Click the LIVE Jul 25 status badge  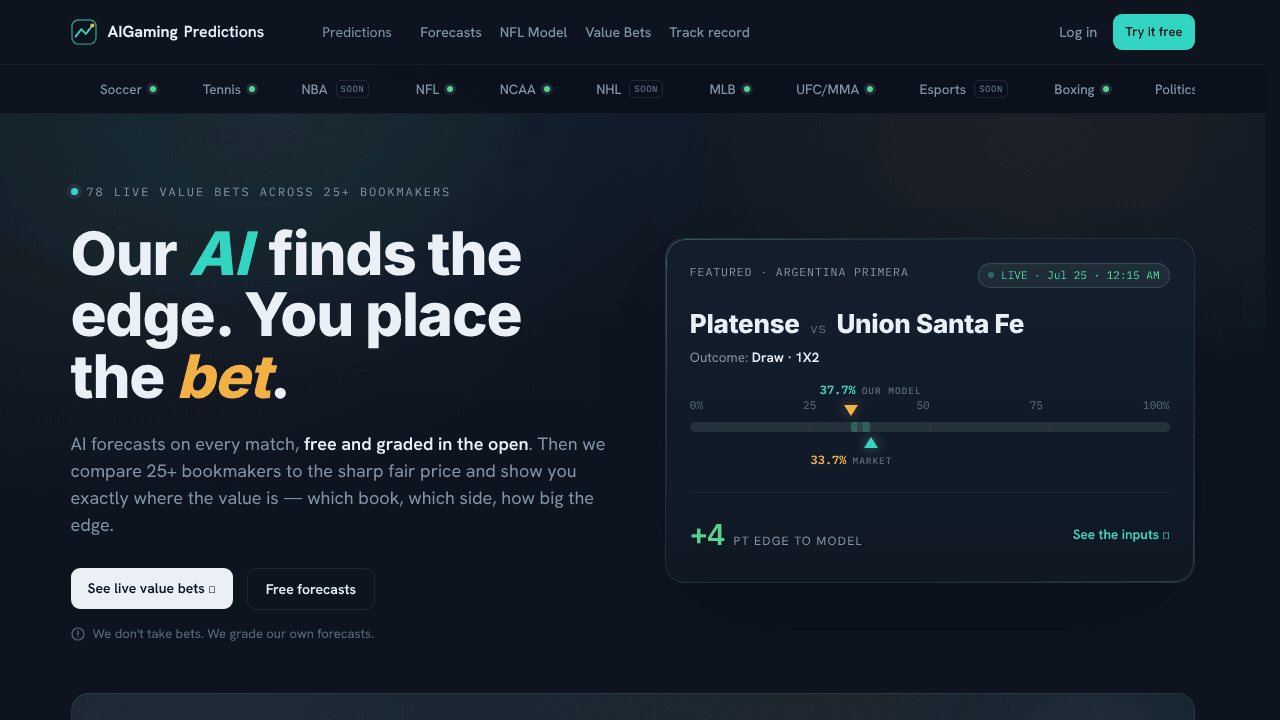coord(1074,275)
